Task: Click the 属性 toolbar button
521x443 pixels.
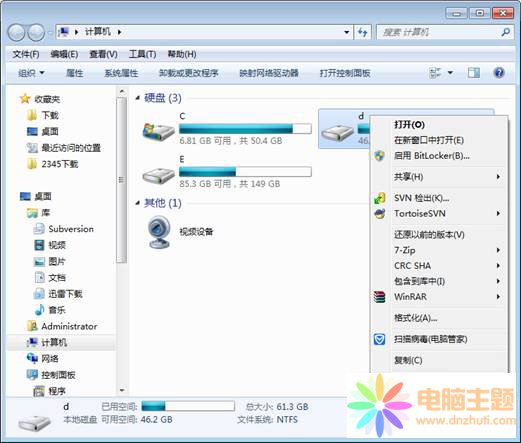Action: [74, 73]
